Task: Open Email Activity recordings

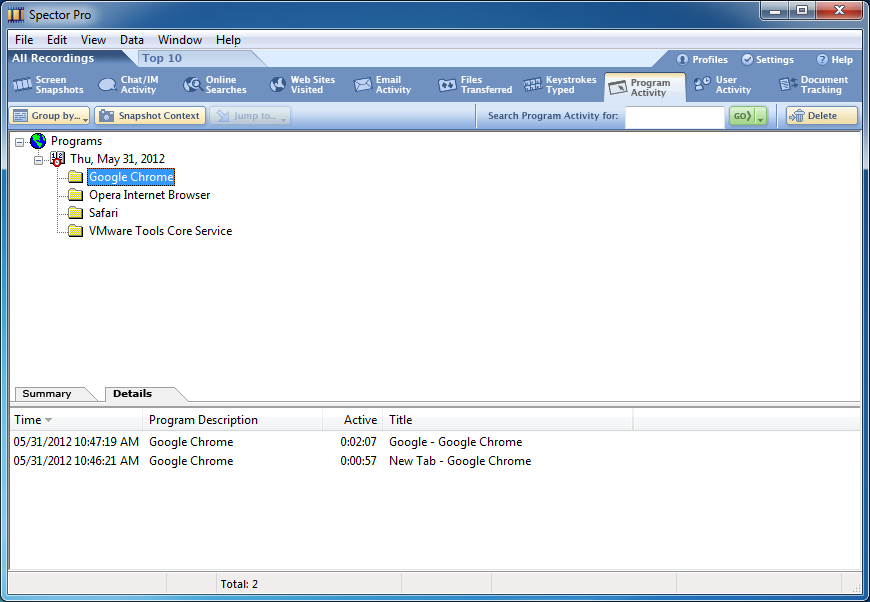Action: point(382,85)
